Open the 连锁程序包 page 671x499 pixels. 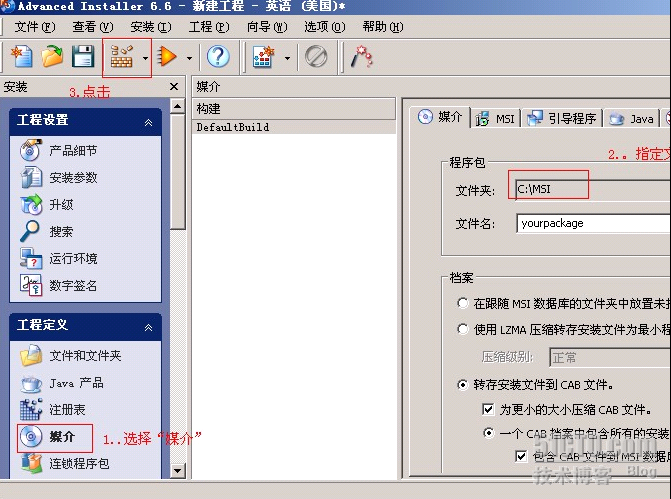[65, 463]
